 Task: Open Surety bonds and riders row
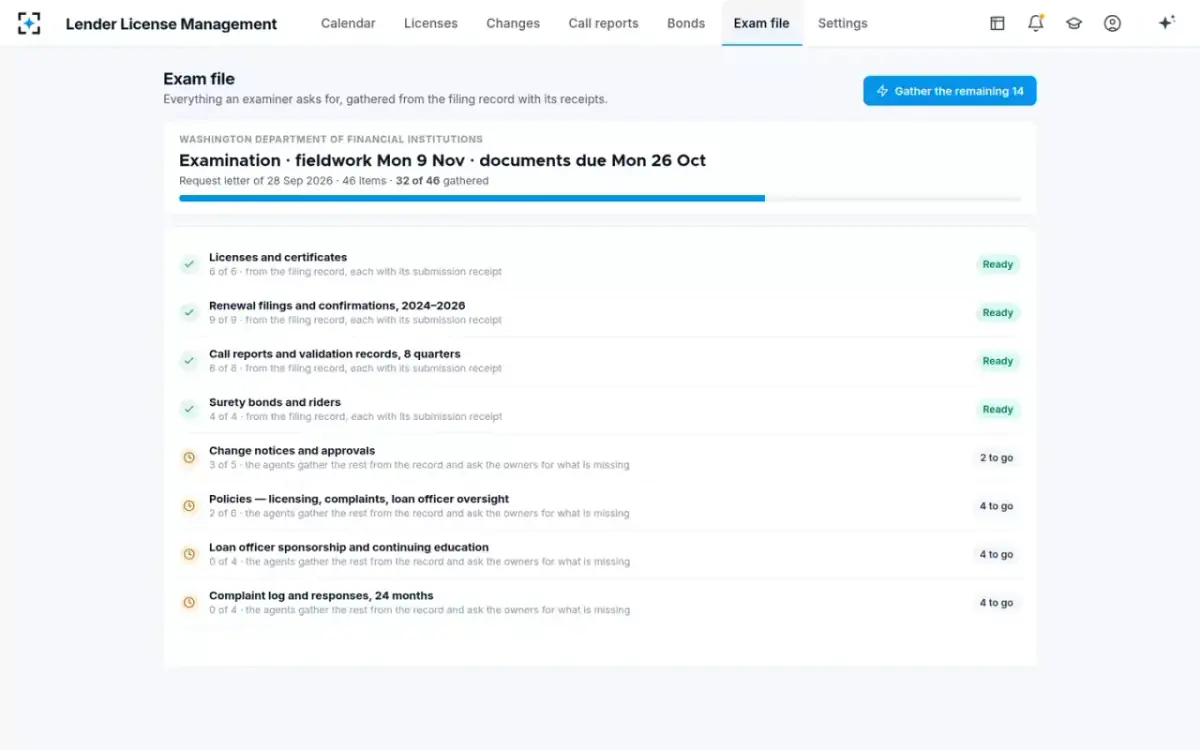(600, 409)
